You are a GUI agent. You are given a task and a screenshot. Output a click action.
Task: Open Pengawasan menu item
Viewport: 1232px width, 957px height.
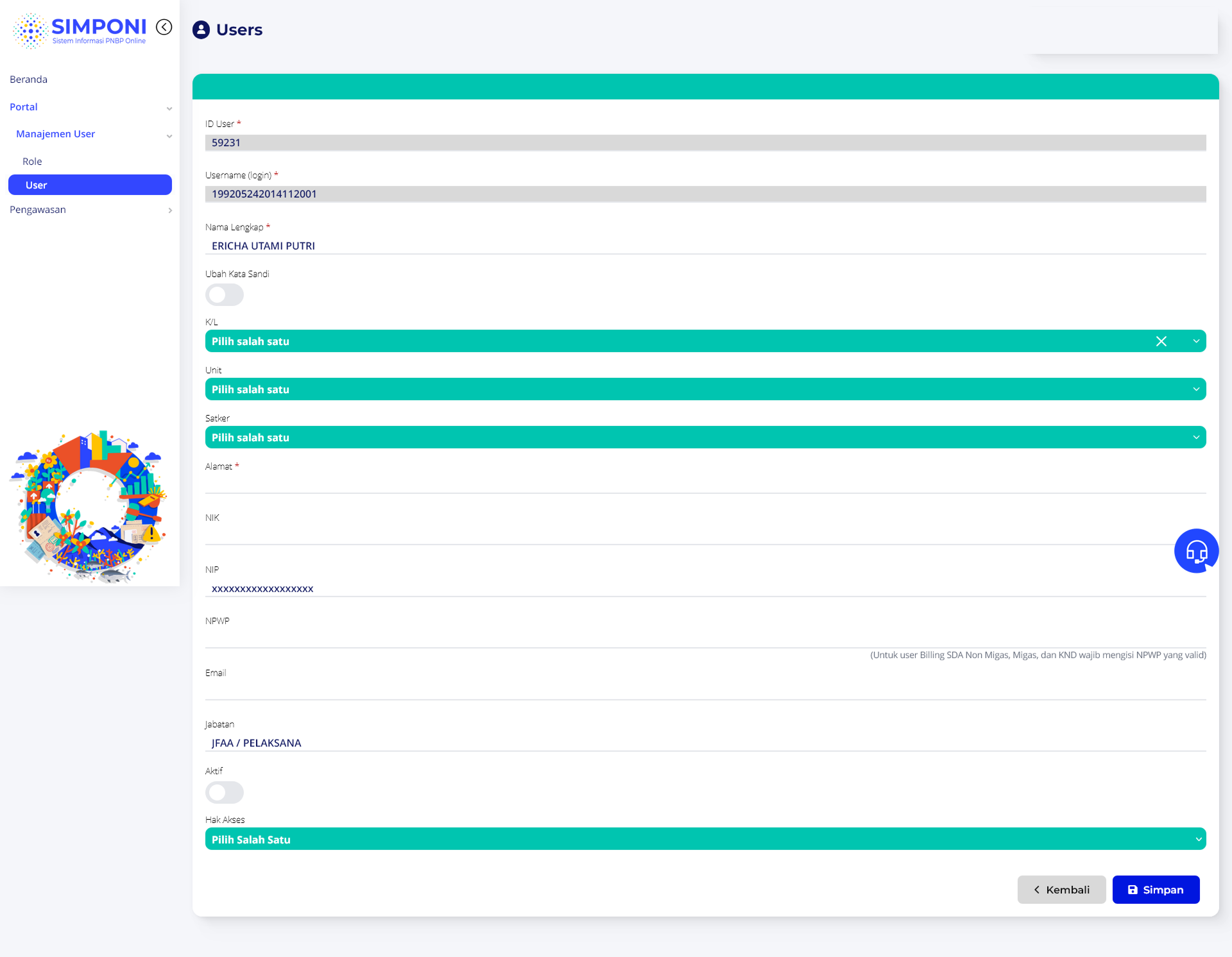38,210
